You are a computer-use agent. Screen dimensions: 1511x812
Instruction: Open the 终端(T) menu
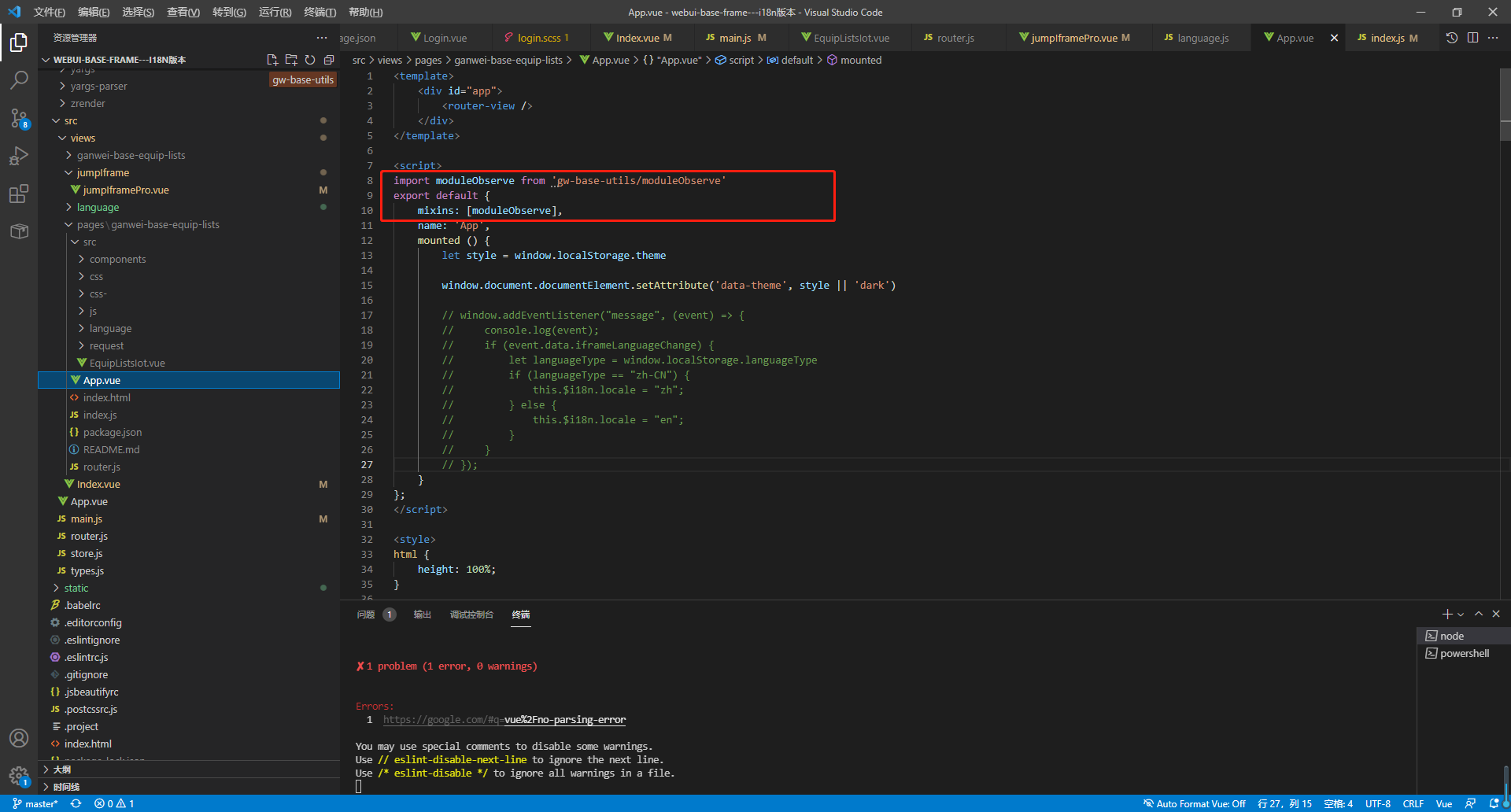[x=320, y=12]
